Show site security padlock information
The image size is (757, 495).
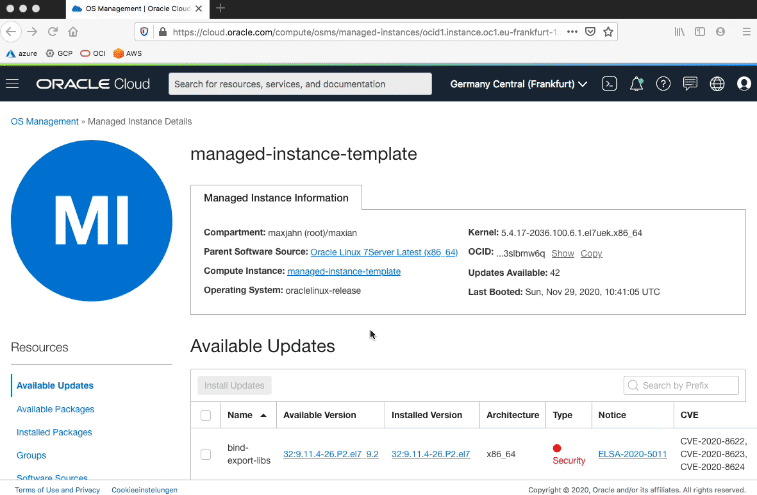pyautogui.click(x=163, y=32)
